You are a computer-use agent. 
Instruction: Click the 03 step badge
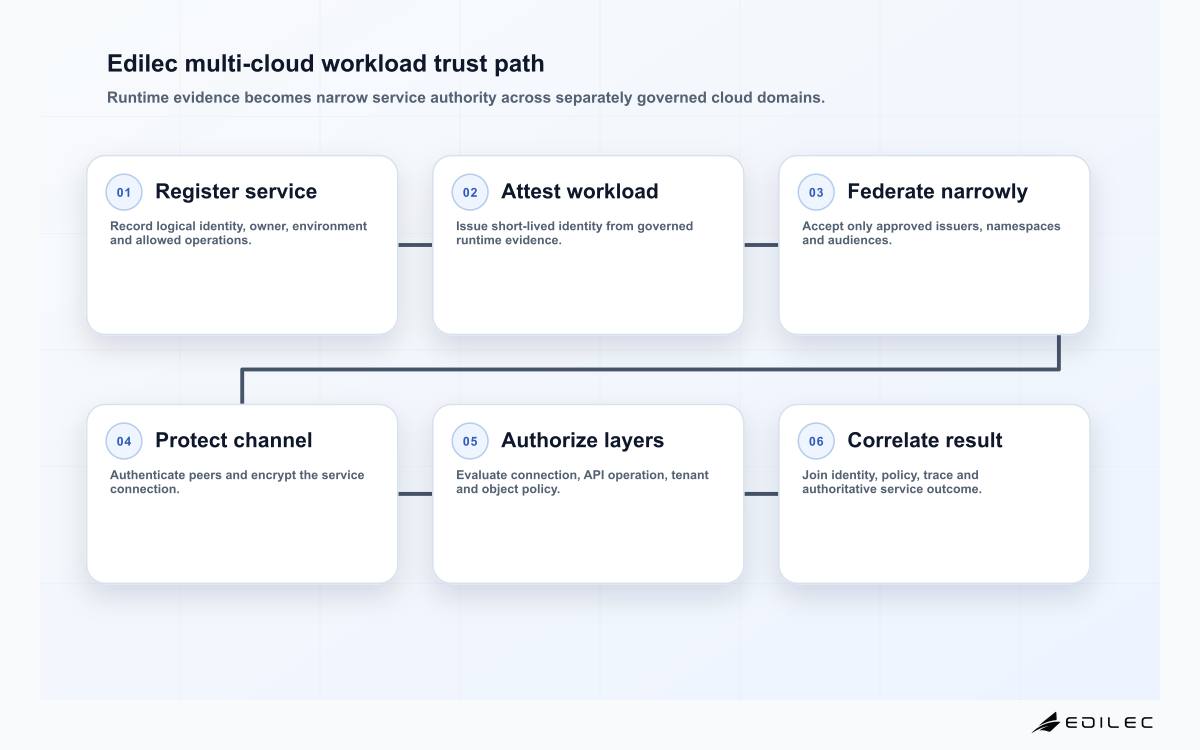tap(816, 192)
